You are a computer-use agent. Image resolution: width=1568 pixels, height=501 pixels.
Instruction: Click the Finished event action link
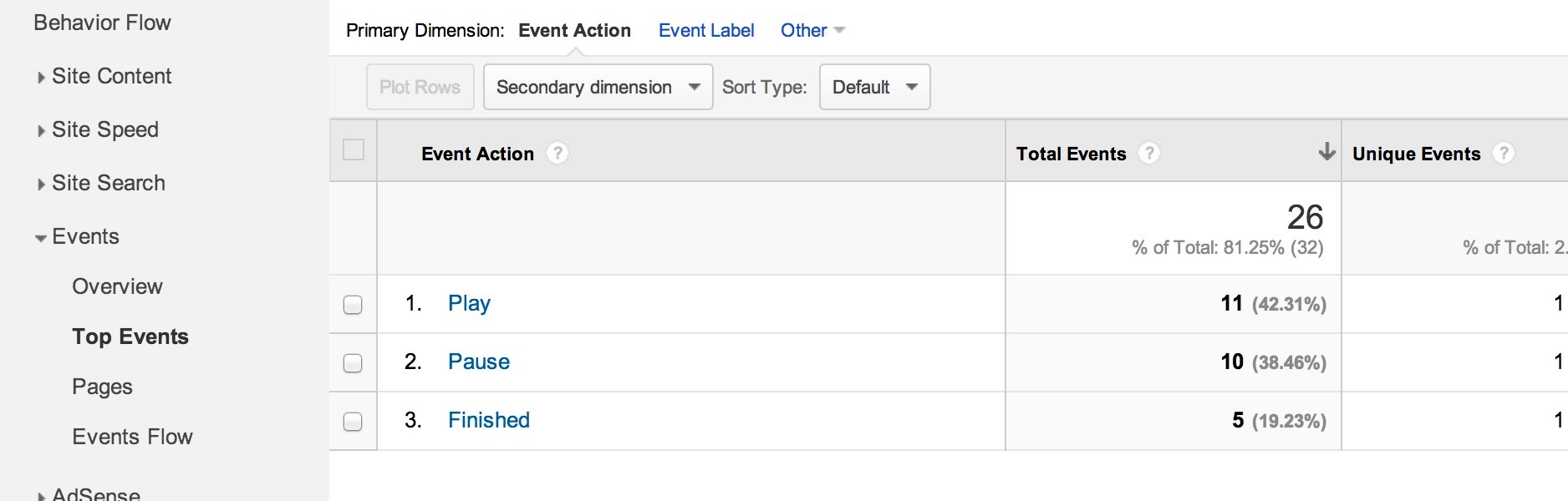click(489, 421)
